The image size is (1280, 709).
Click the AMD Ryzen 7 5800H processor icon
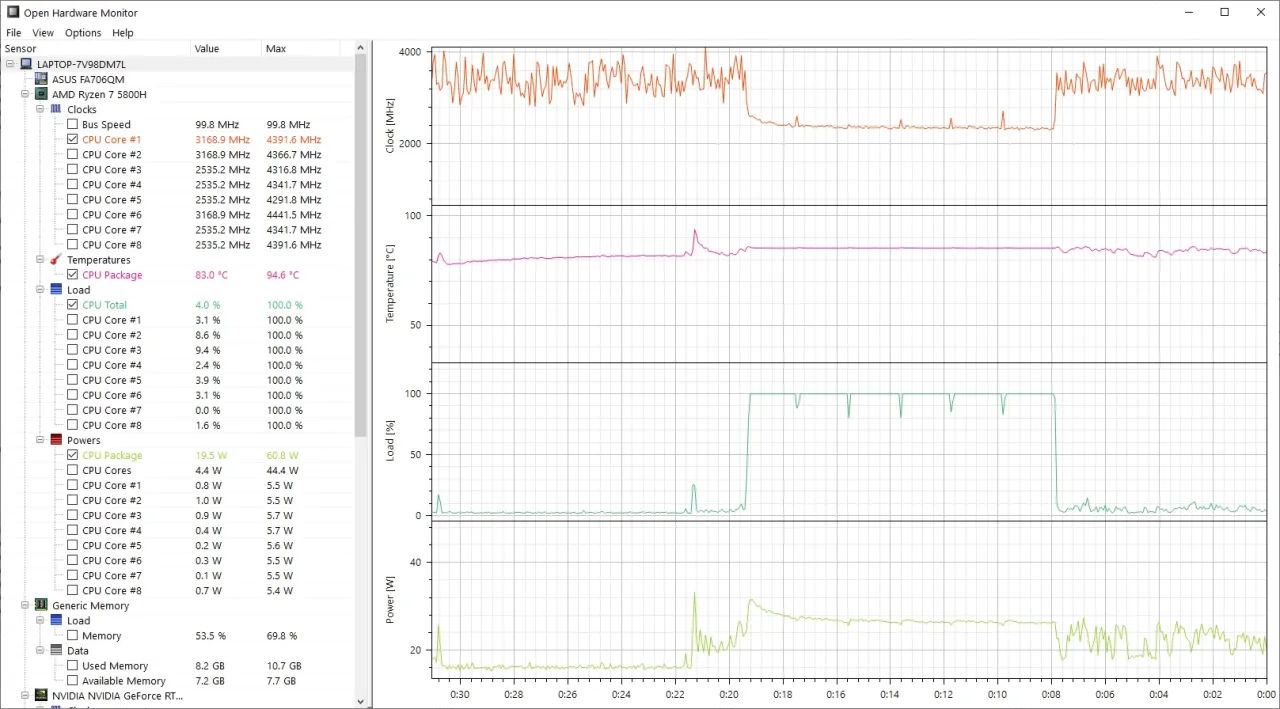click(42, 94)
